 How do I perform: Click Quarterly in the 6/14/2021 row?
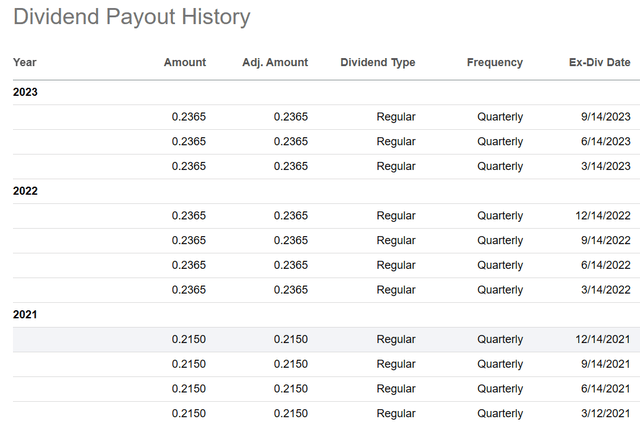click(499, 389)
